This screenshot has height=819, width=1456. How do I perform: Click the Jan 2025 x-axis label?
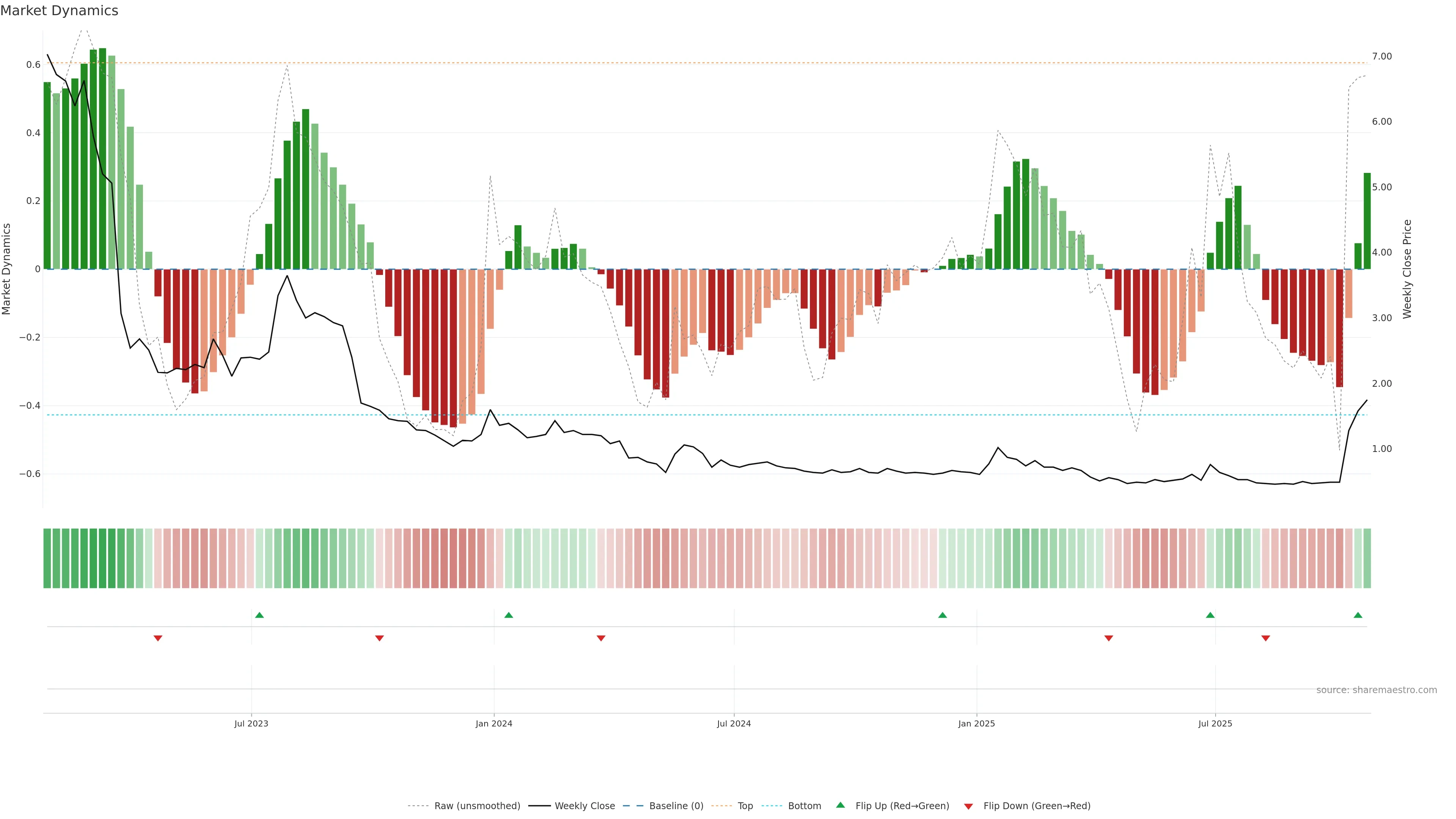(976, 723)
